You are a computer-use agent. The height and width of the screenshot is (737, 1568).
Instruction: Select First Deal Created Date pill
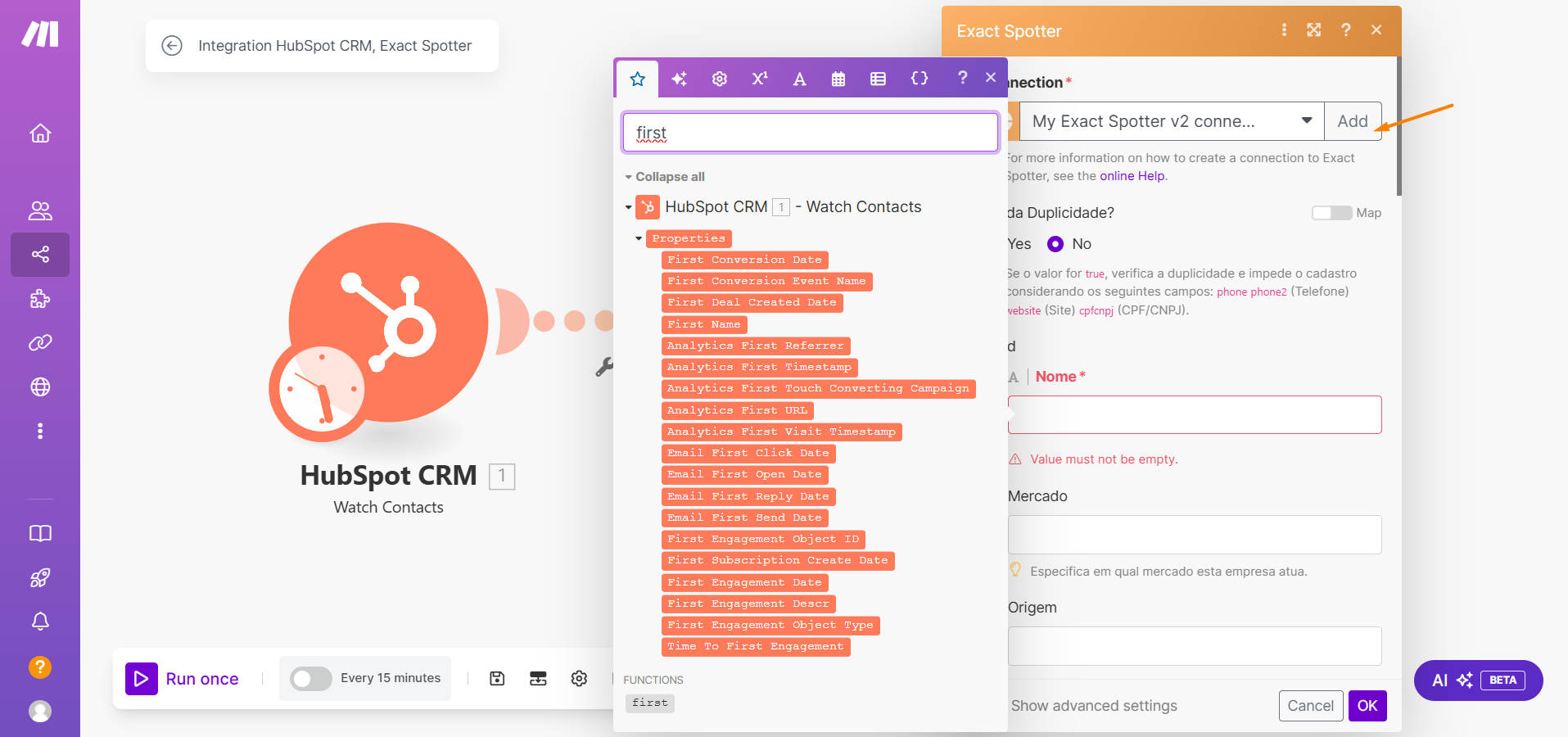[x=752, y=302]
